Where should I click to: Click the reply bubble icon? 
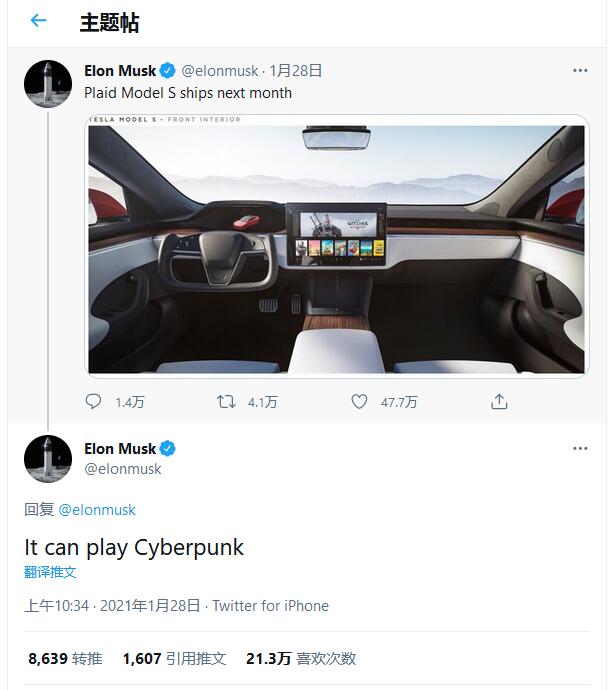pyautogui.click(x=94, y=402)
